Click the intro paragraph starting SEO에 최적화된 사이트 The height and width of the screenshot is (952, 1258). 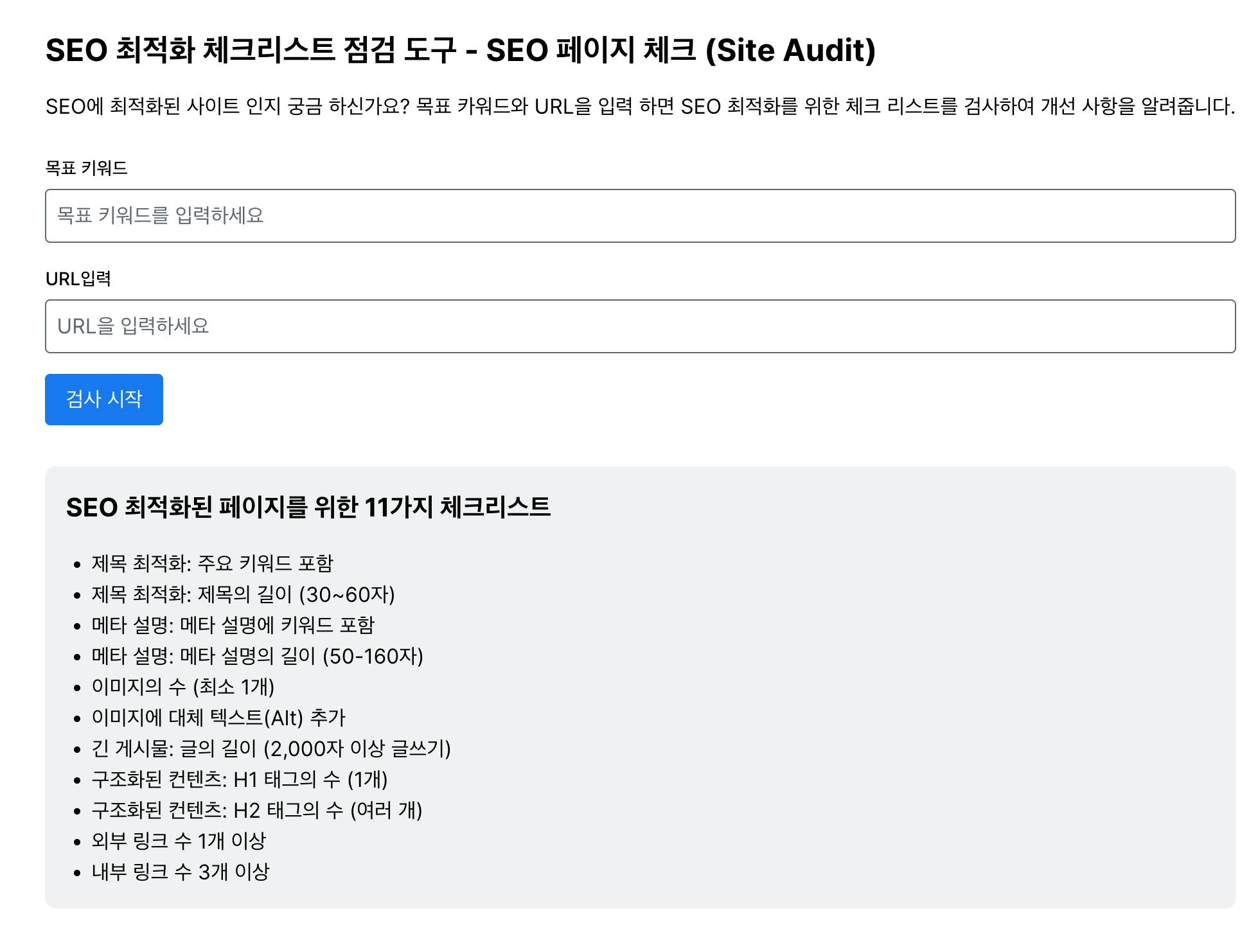point(640,106)
